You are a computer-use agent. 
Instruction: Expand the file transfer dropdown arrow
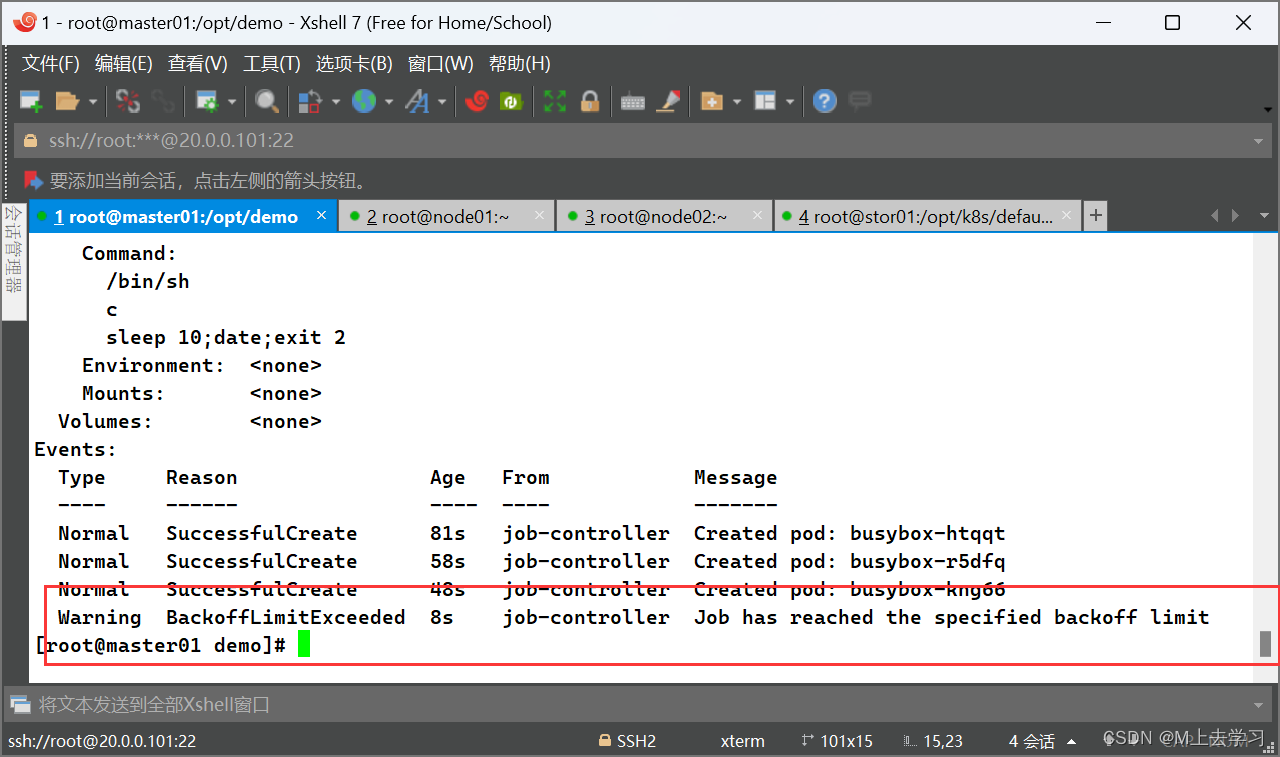point(335,101)
